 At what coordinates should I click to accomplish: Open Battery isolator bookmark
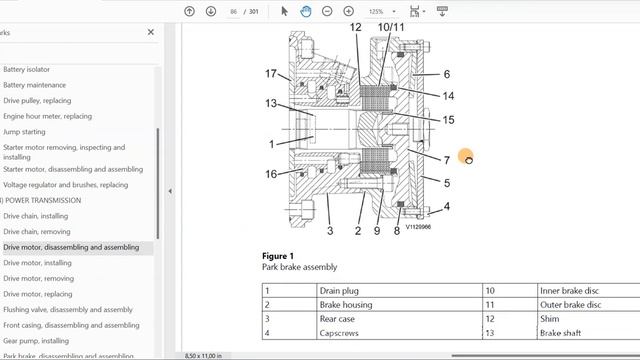(x=27, y=69)
